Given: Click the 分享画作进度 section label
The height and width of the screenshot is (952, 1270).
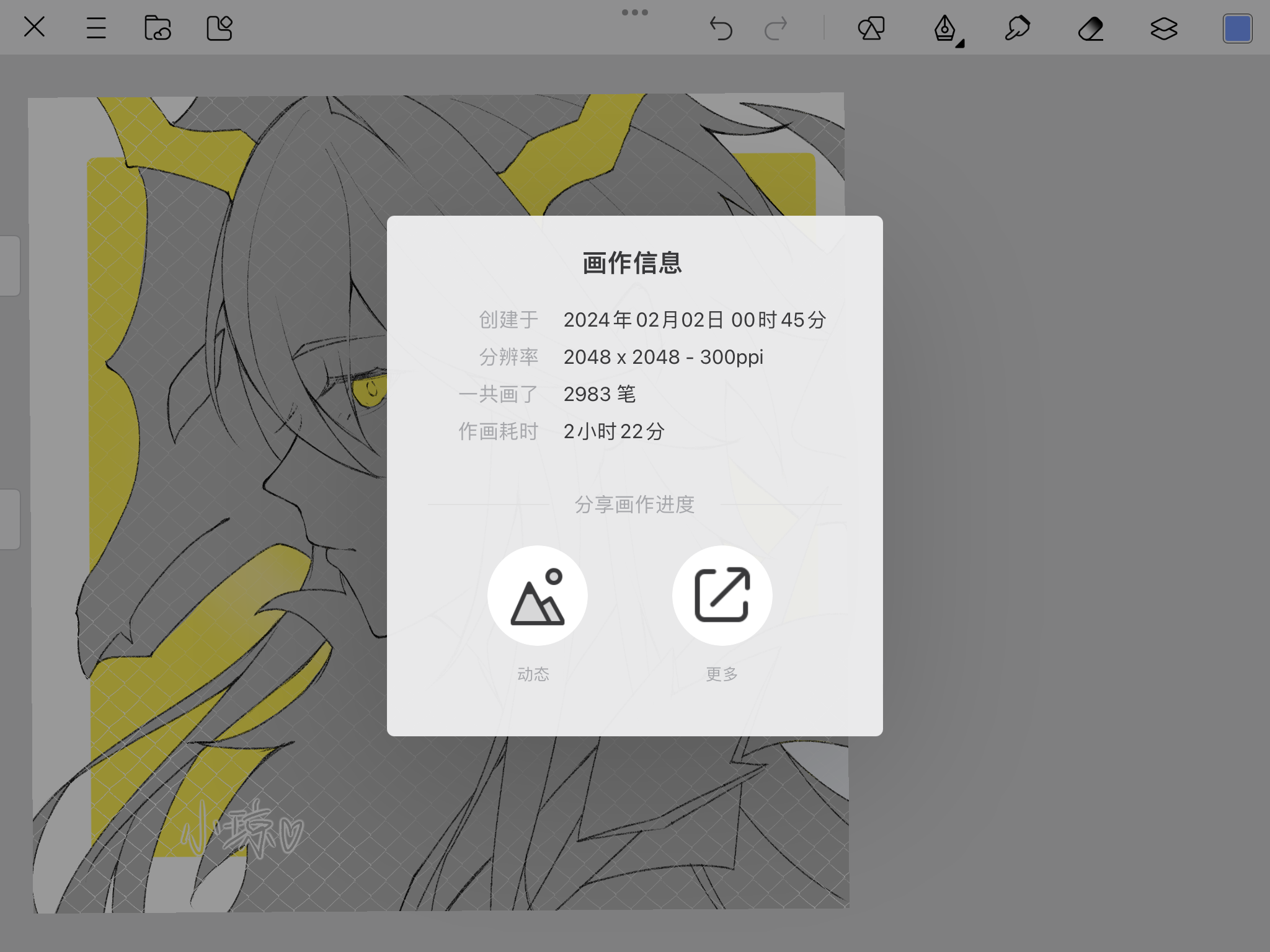Looking at the screenshot, I should [x=634, y=505].
